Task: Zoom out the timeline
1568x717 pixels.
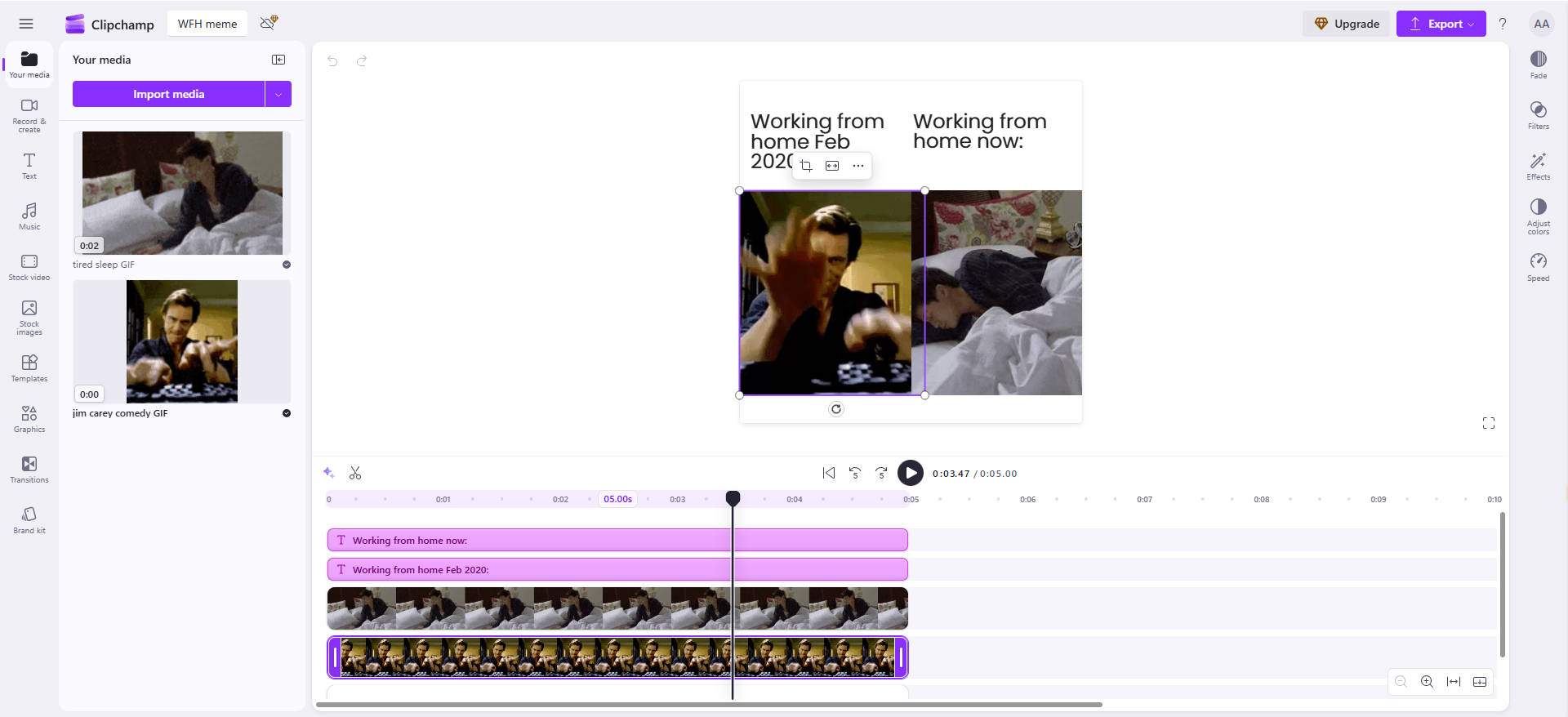Action: coord(1401,682)
